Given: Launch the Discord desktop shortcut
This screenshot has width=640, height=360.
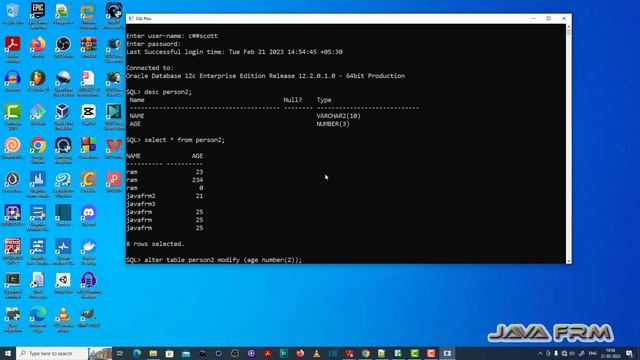Looking at the screenshot, I should pos(88,215).
